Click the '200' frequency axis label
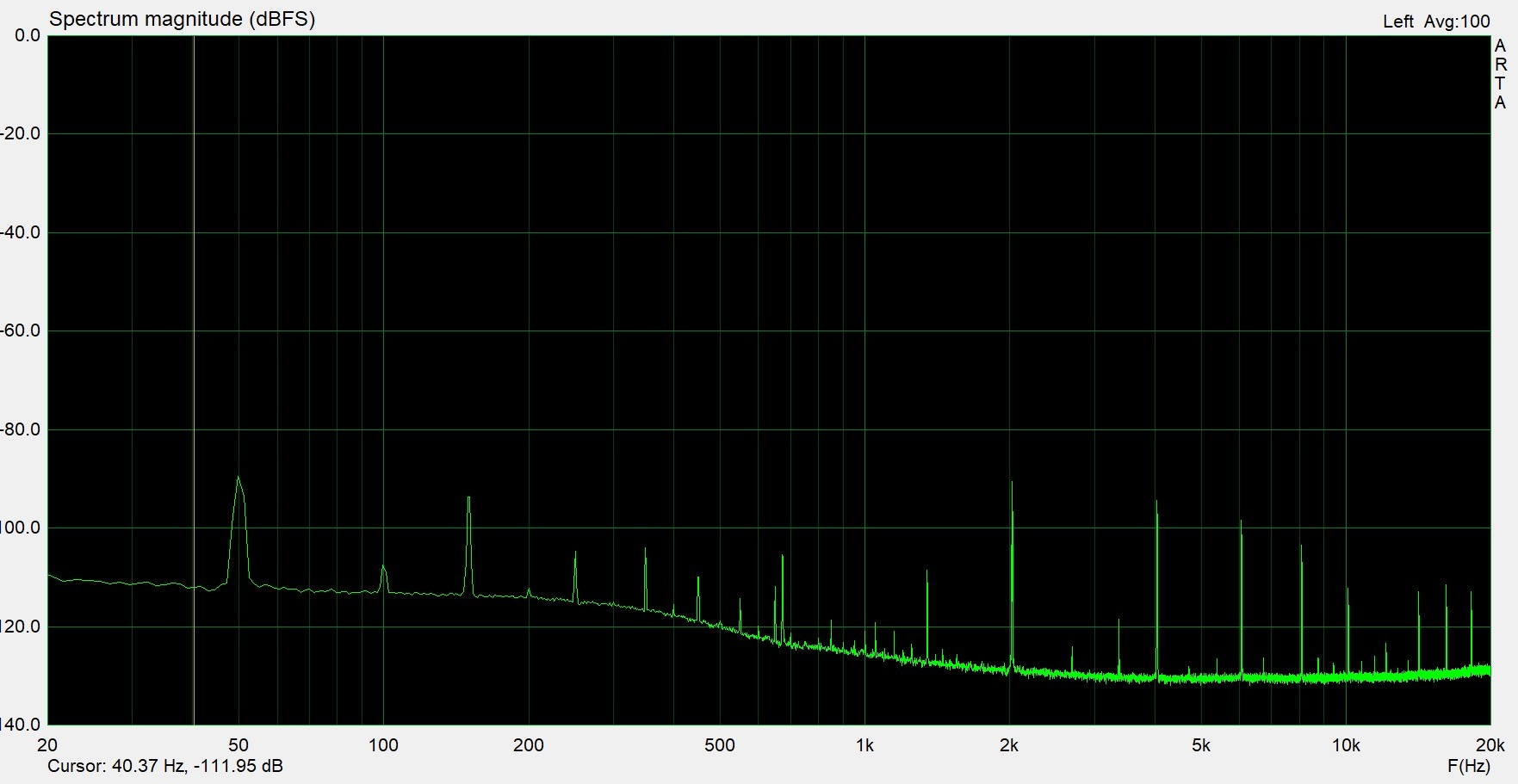Viewport: 1518px width, 784px height. (x=528, y=745)
